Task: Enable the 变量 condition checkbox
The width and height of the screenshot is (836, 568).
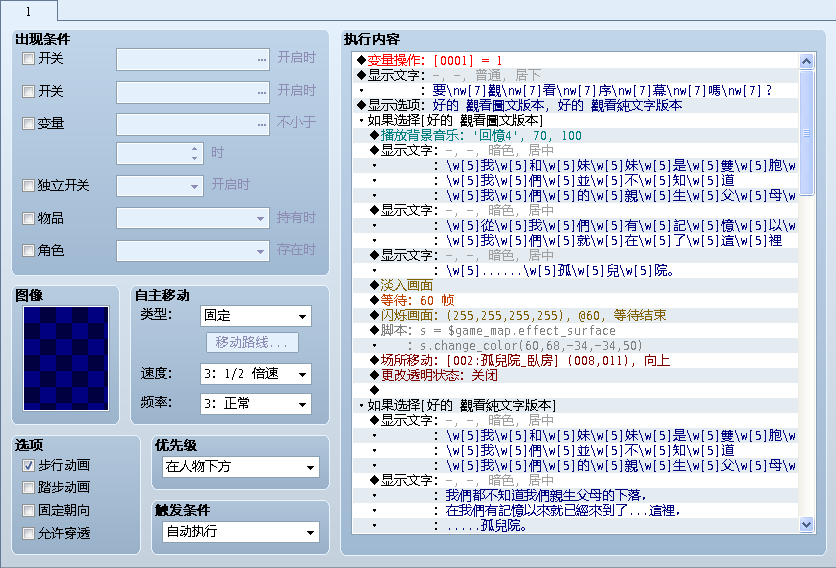Action: click(28, 124)
